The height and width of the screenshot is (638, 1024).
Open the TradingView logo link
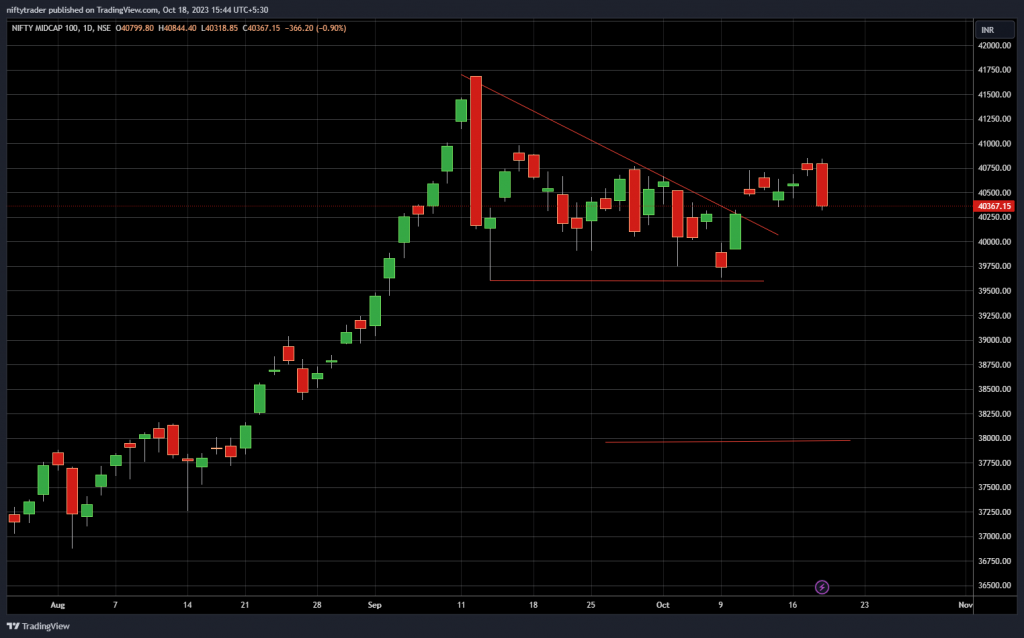pyautogui.click(x=38, y=626)
